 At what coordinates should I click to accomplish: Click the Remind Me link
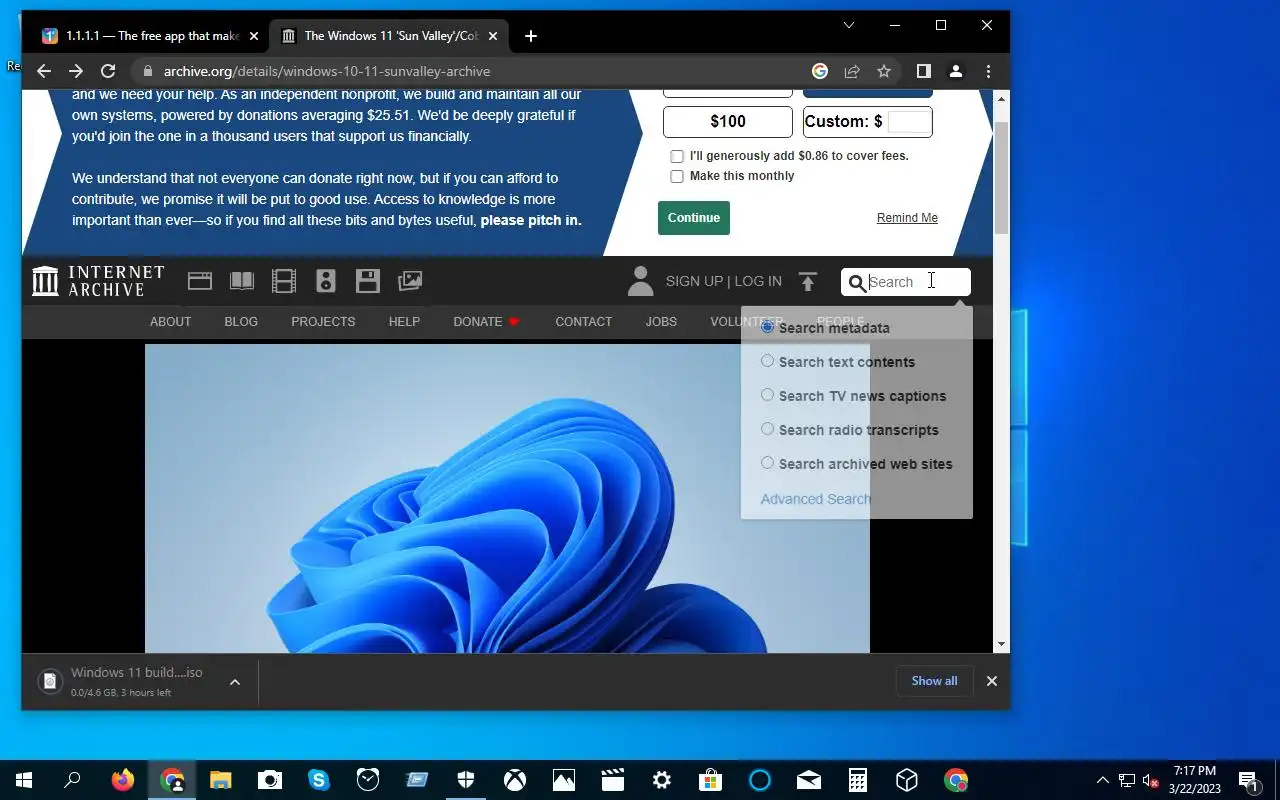click(907, 218)
